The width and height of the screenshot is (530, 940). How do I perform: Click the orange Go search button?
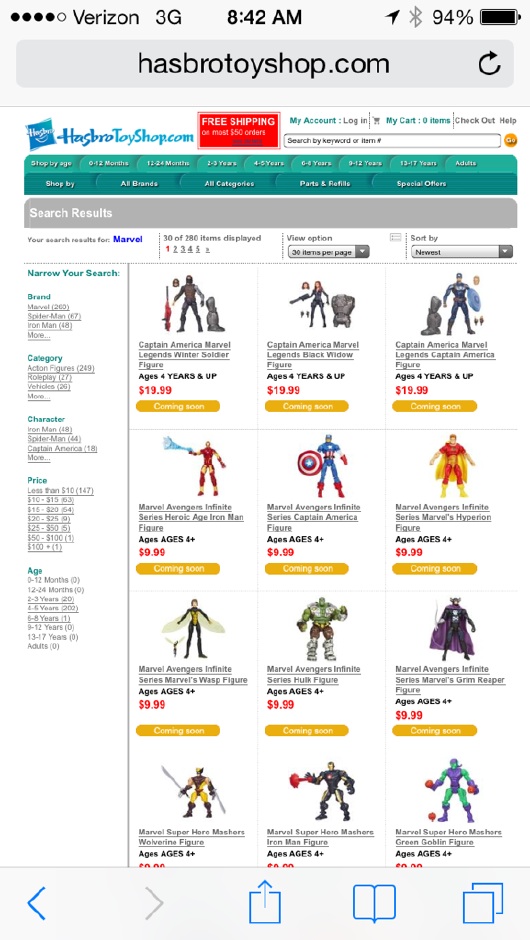pos(510,140)
